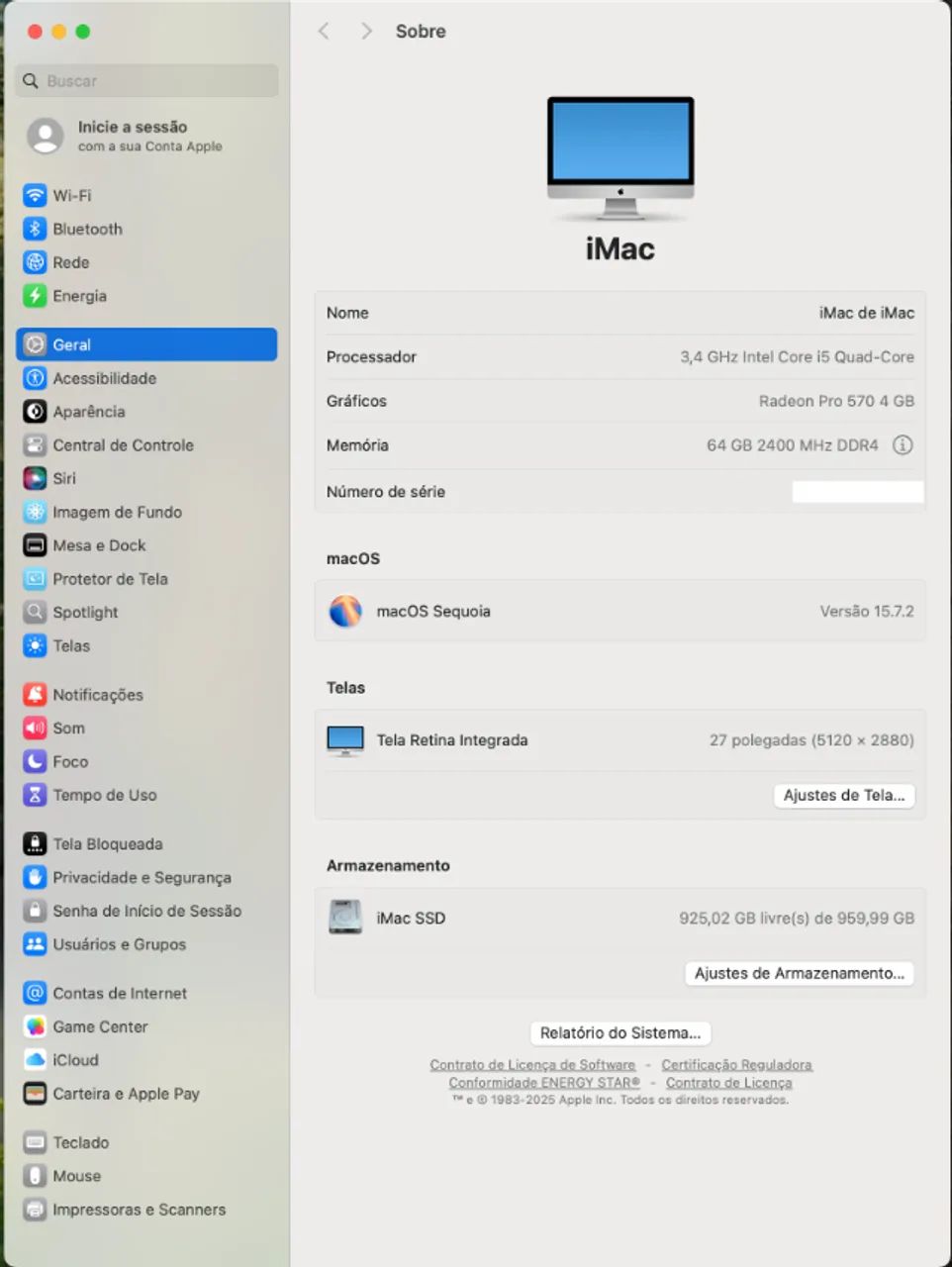Click the Buscar search field

pyautogui.click(x=146, y=81)
